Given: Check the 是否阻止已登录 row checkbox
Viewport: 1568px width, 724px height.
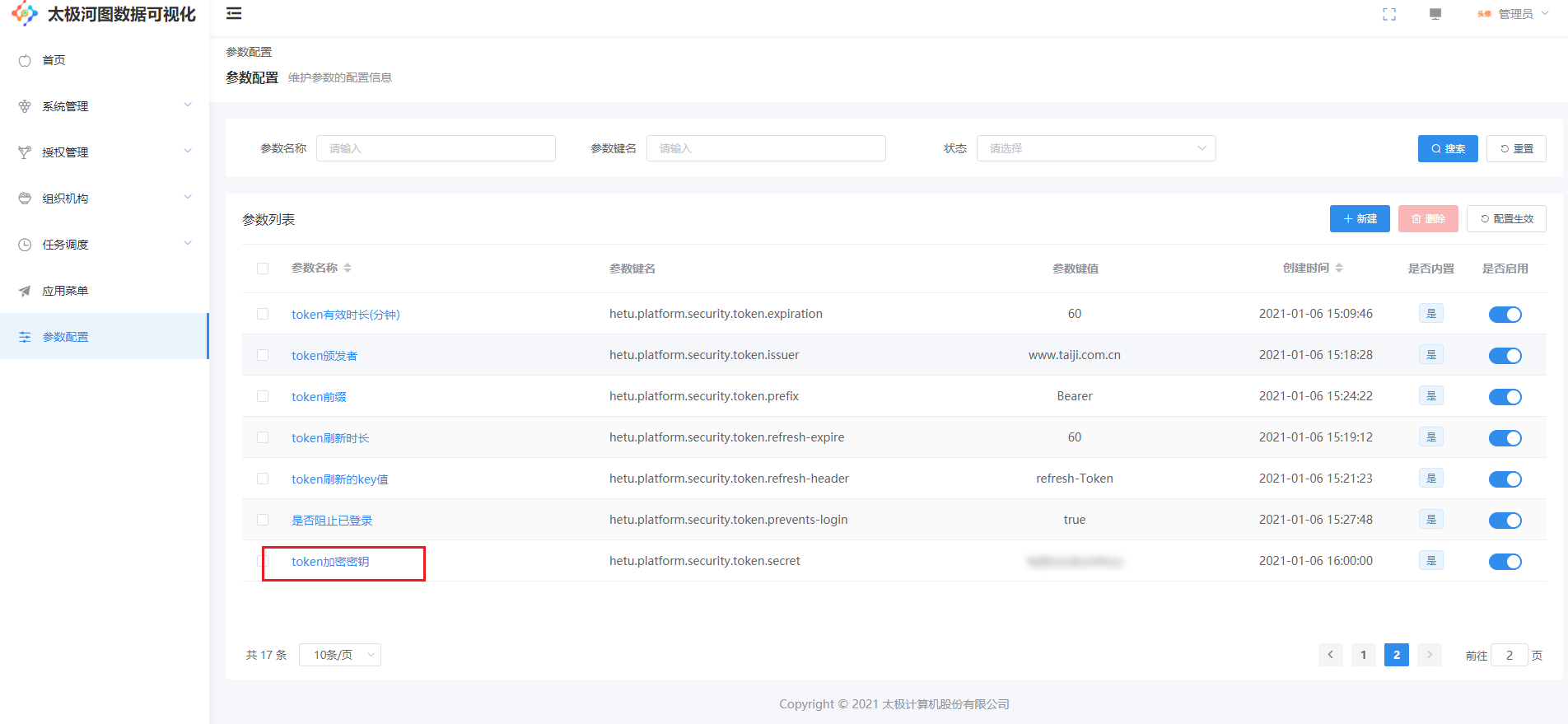Looking at the screenshot, I should [x=263, y=520].
